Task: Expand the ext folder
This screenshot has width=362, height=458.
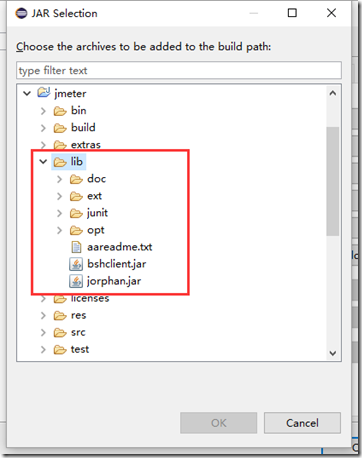Action: (x=59, y=196)
